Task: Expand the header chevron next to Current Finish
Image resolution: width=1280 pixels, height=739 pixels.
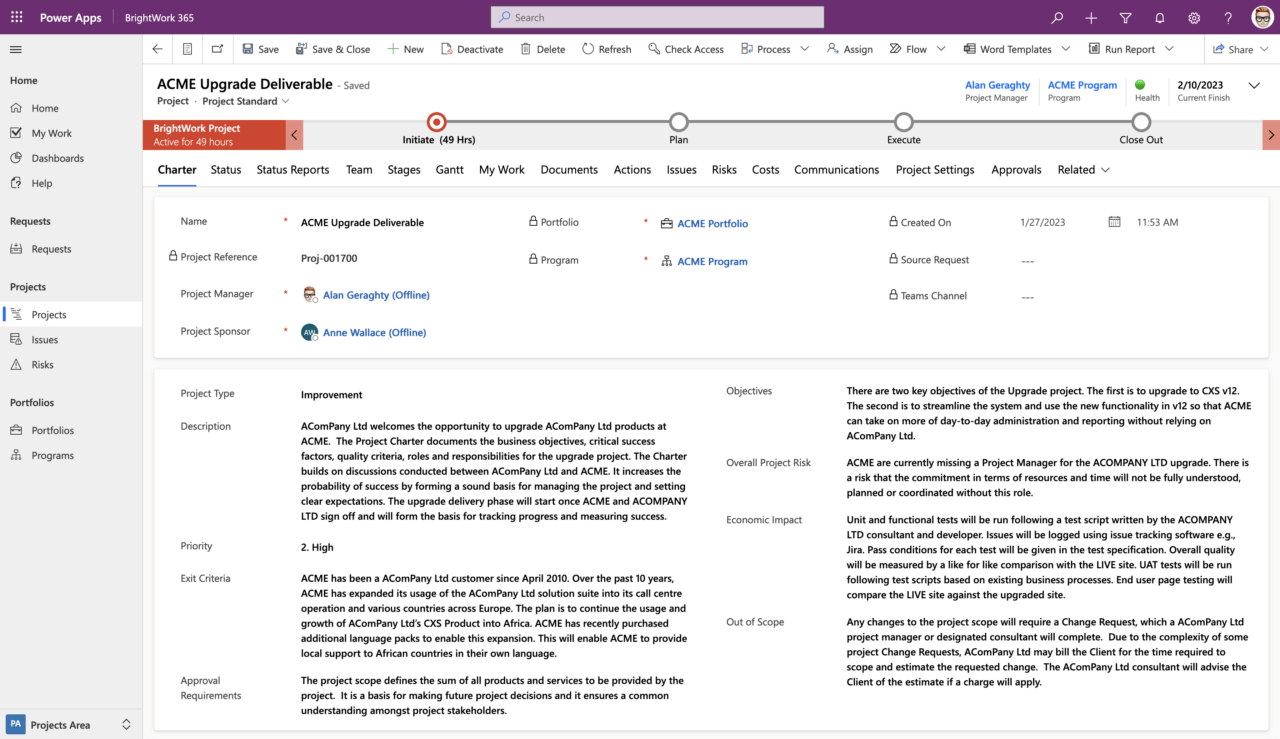Action: click(x=1254, y=86)
